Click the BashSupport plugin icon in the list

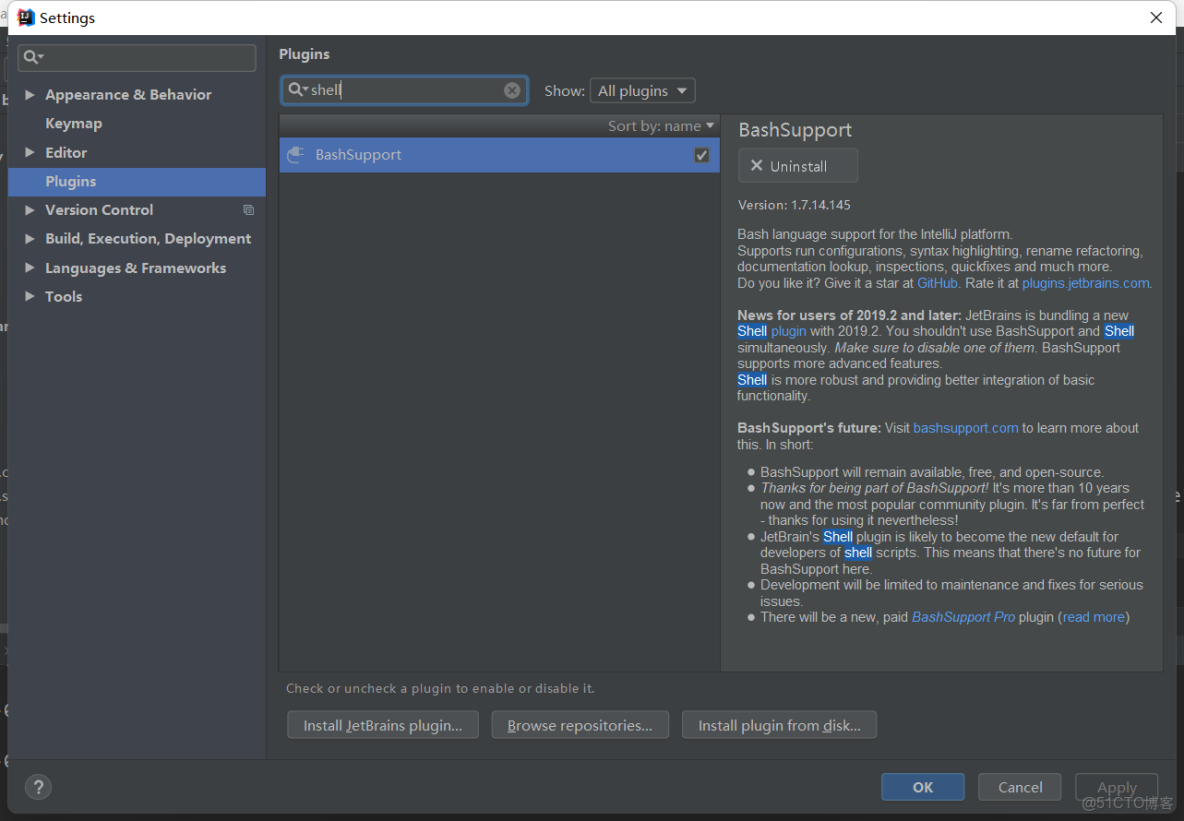pos(295,155)
